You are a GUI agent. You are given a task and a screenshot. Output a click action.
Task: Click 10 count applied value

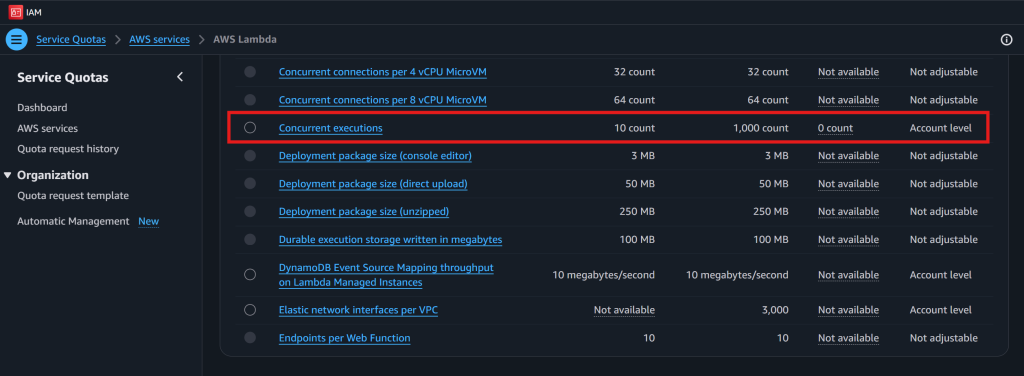tap(635, 128)
